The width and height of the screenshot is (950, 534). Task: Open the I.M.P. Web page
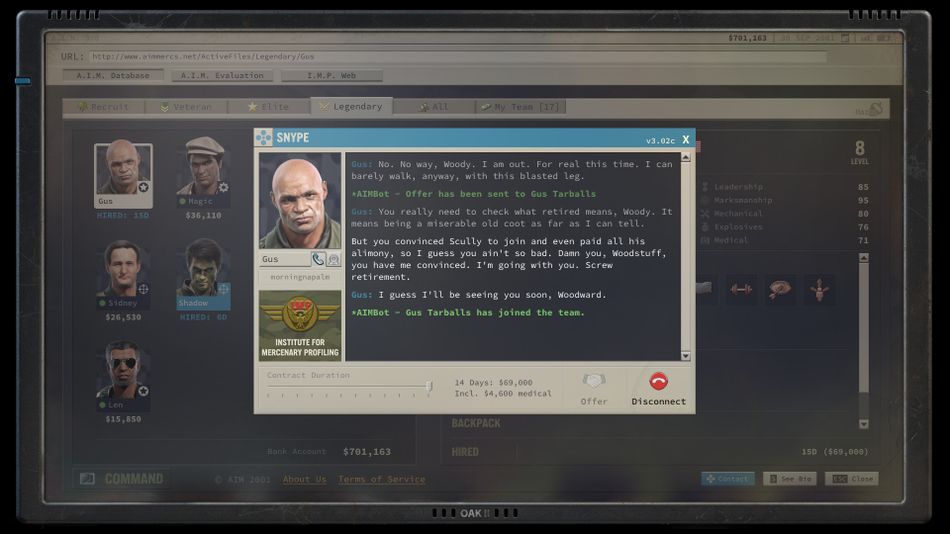pos(331,75)
